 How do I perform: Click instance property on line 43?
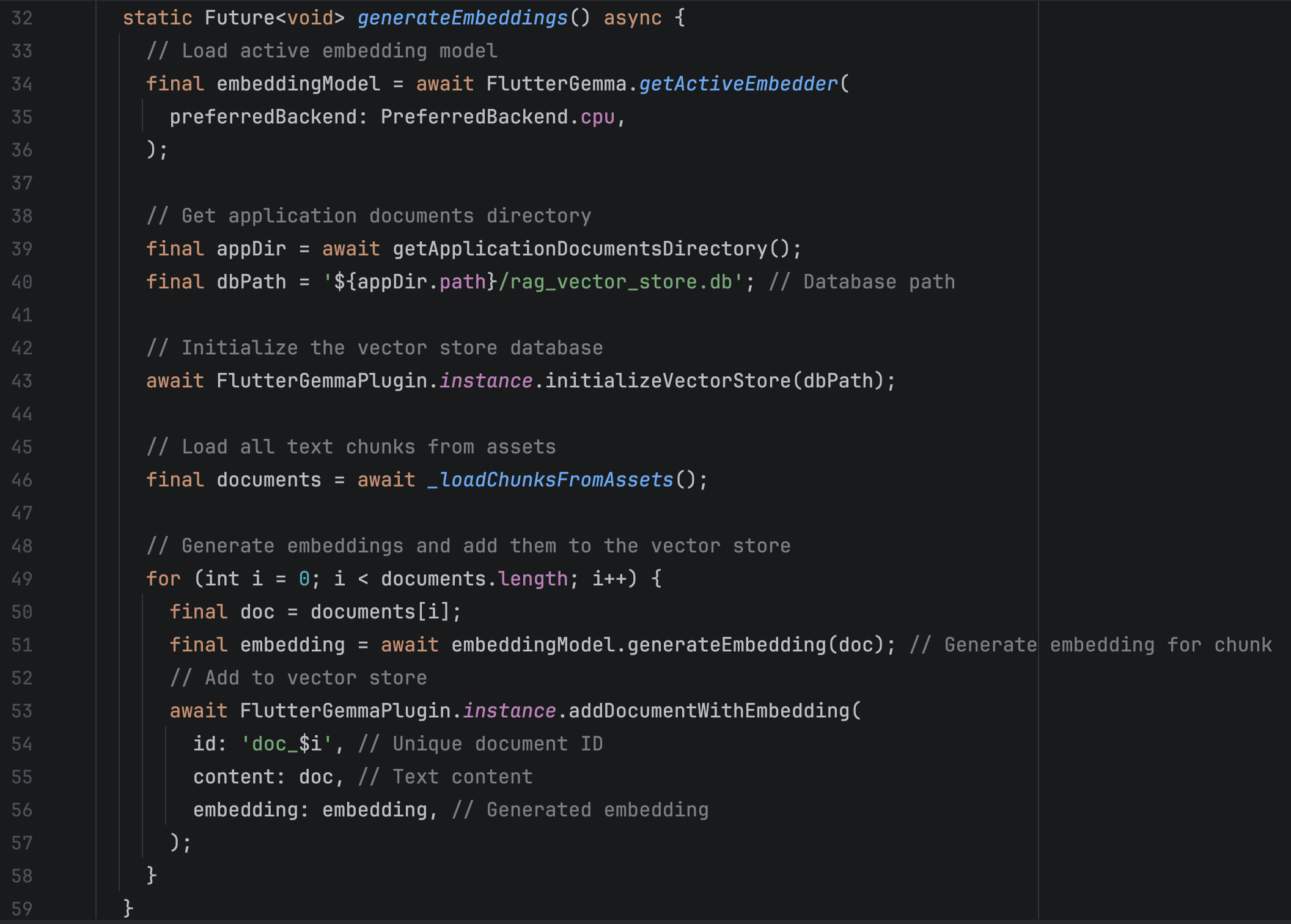(x=486, y=381)
